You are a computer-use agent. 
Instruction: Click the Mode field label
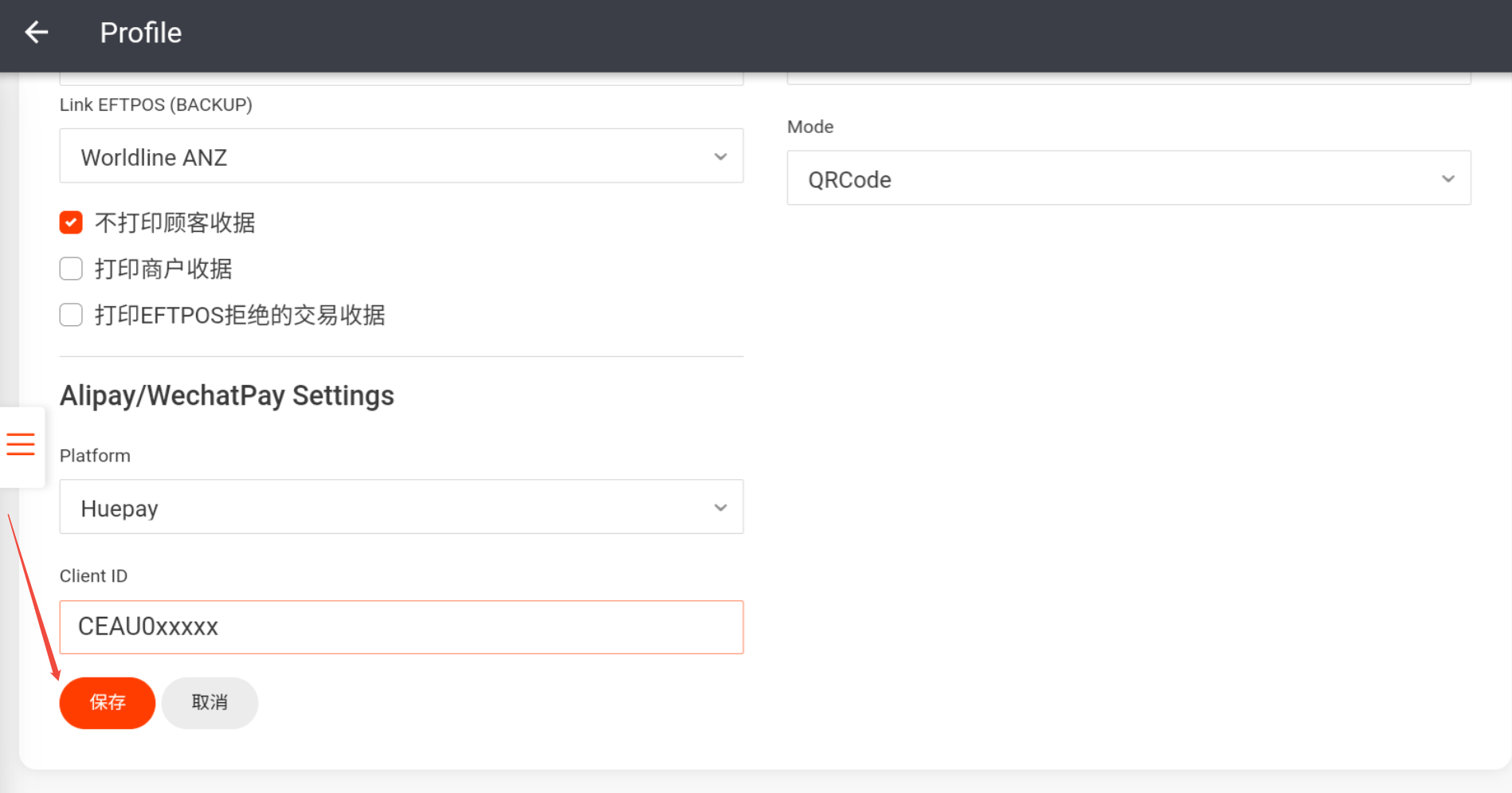[810, 127]
